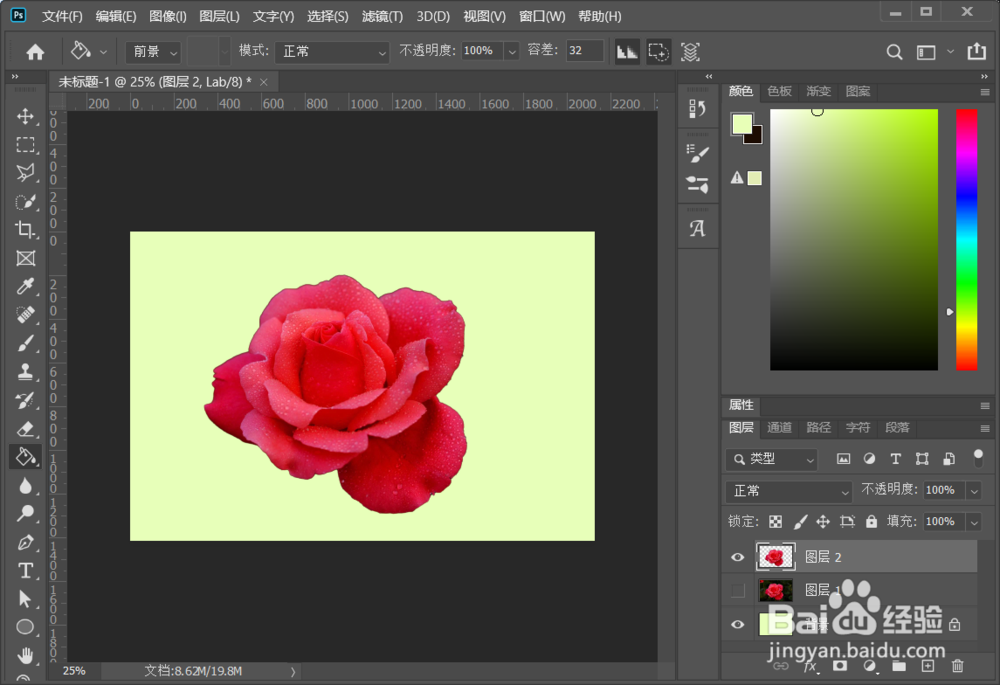The height and width of the screenshot is (685, 1000).
Task: Select the Eraser tool
Action: coord(25,428)
